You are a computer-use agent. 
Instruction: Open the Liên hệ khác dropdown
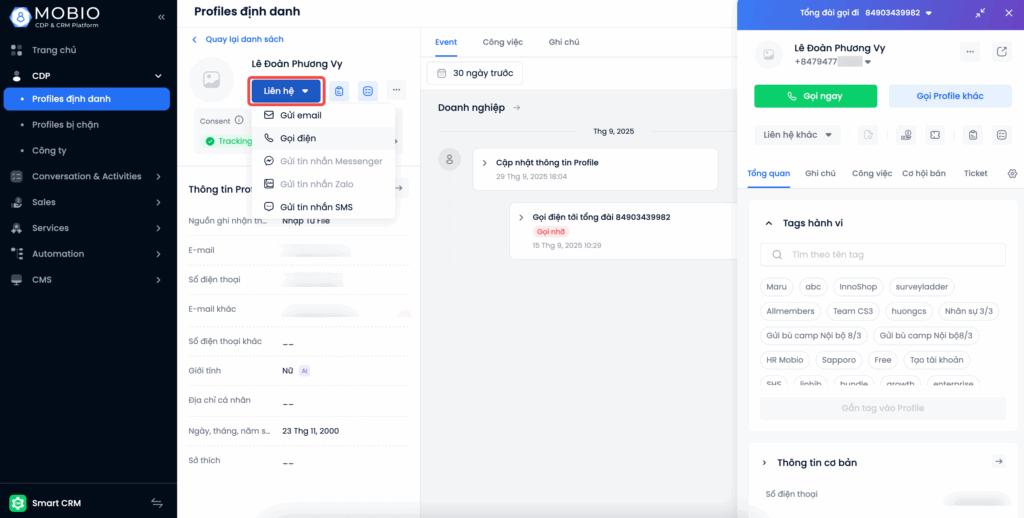tap(801, 135)
